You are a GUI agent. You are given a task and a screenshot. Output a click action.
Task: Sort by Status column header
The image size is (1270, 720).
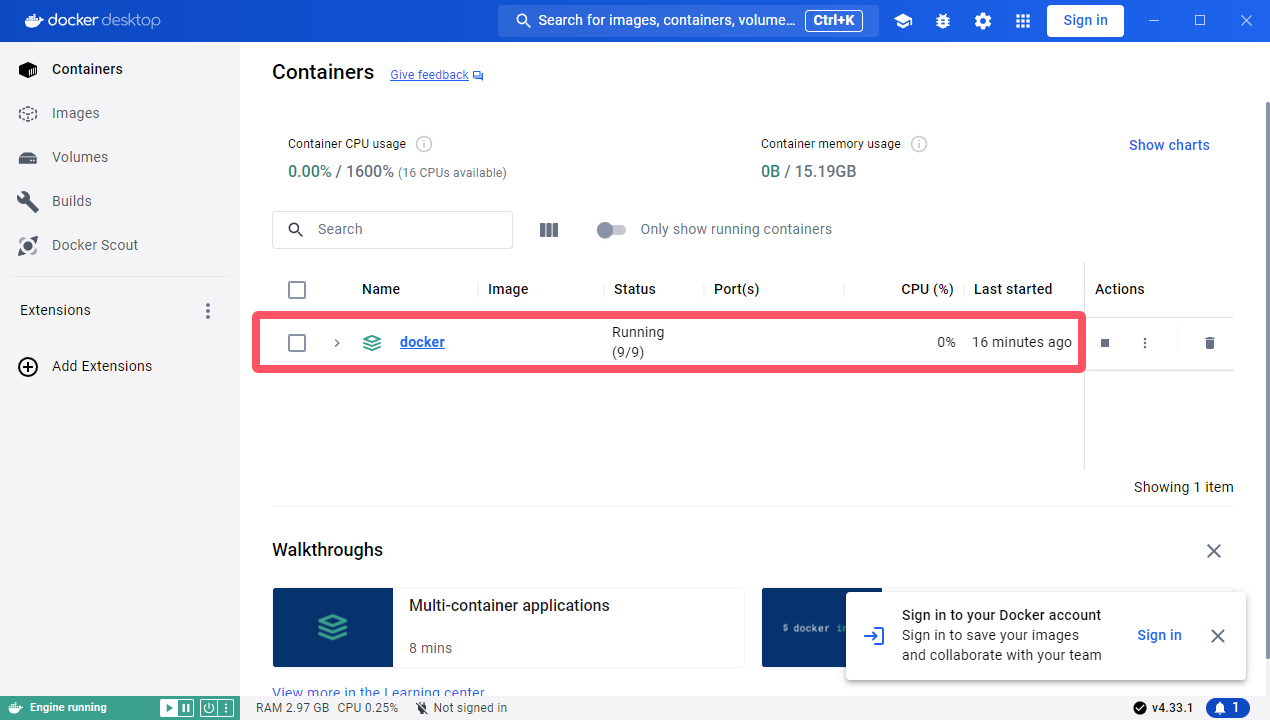point(635,290)
